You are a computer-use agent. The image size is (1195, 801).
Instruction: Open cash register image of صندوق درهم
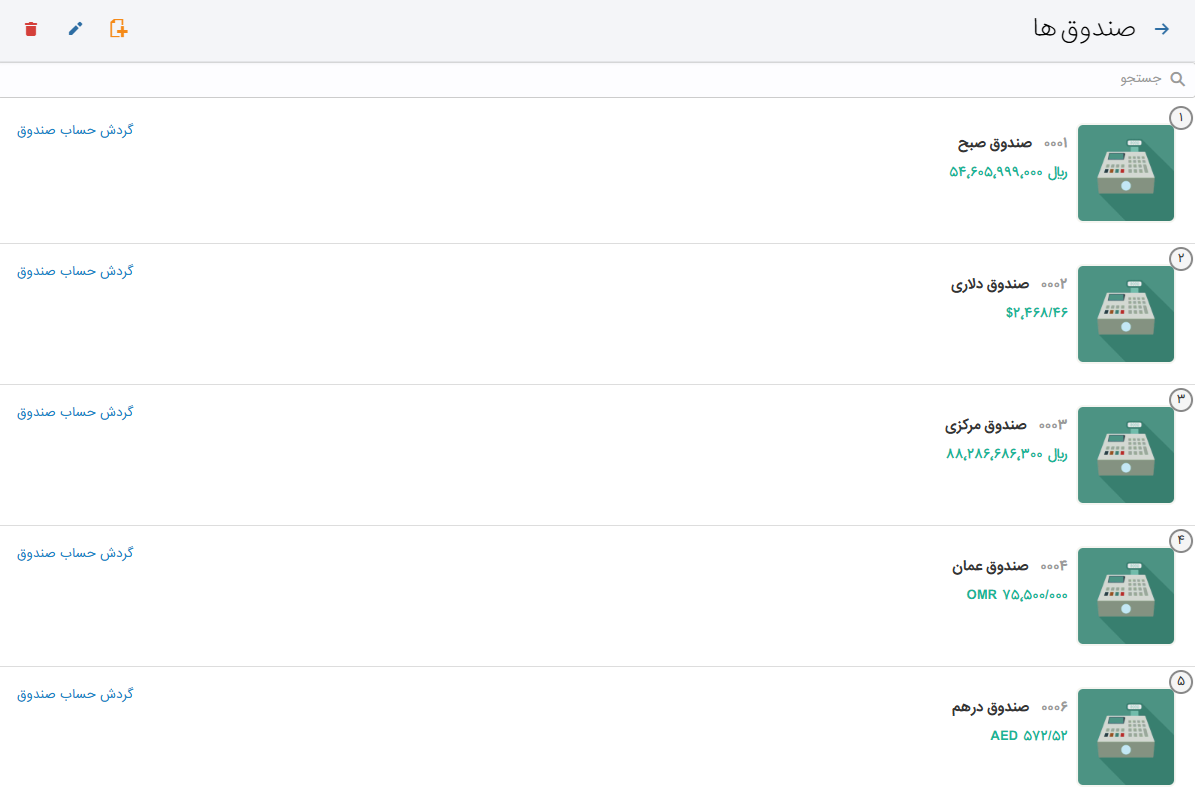1126,737
